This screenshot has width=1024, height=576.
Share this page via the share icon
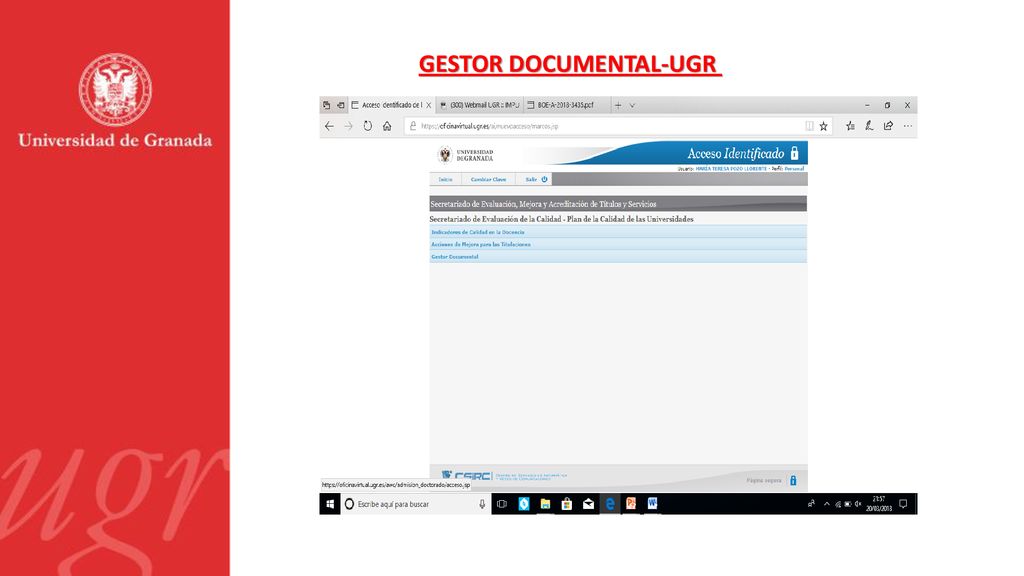tap(888, 126)
